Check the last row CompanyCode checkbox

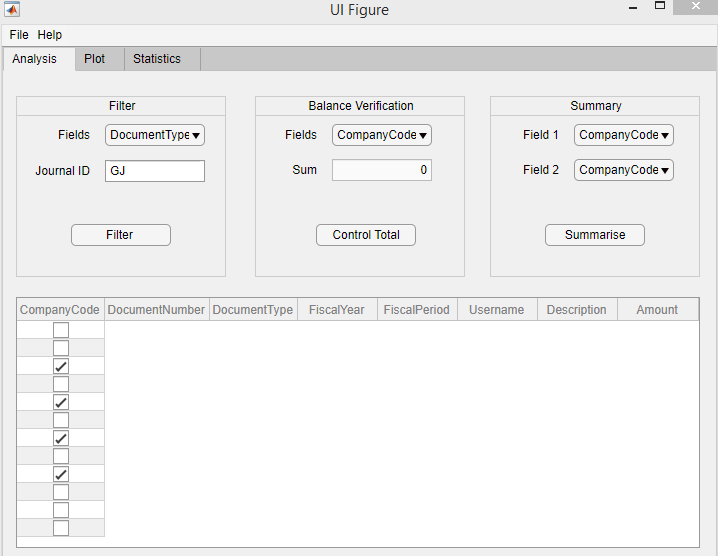point(61,528)
